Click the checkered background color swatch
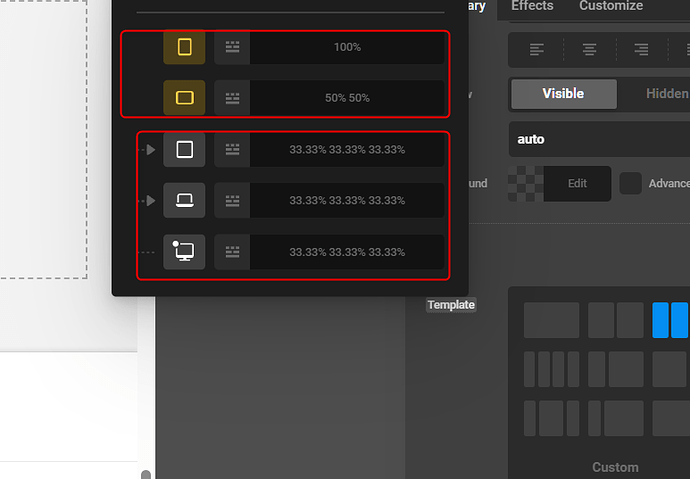690x479 pixels. pyautogui.click(x=525, y=183)
